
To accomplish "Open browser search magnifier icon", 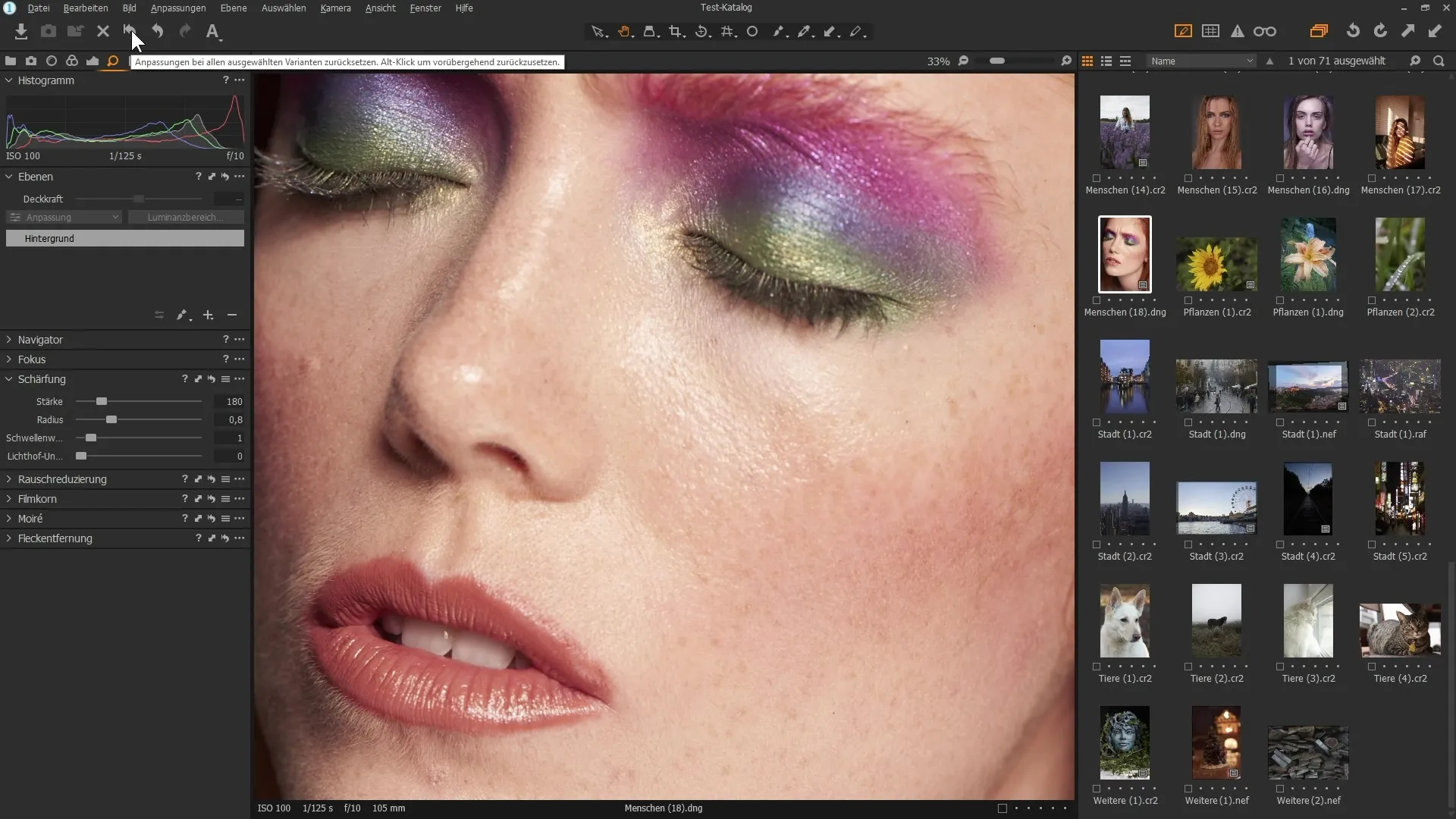I will tap(1439, 61).
